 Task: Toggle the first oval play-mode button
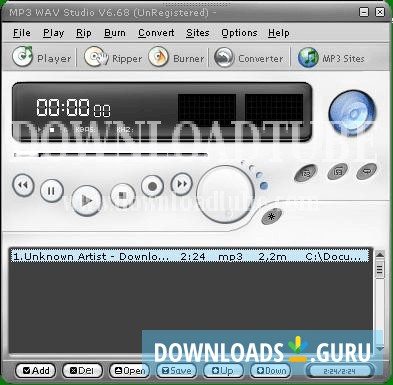point(306,173)
